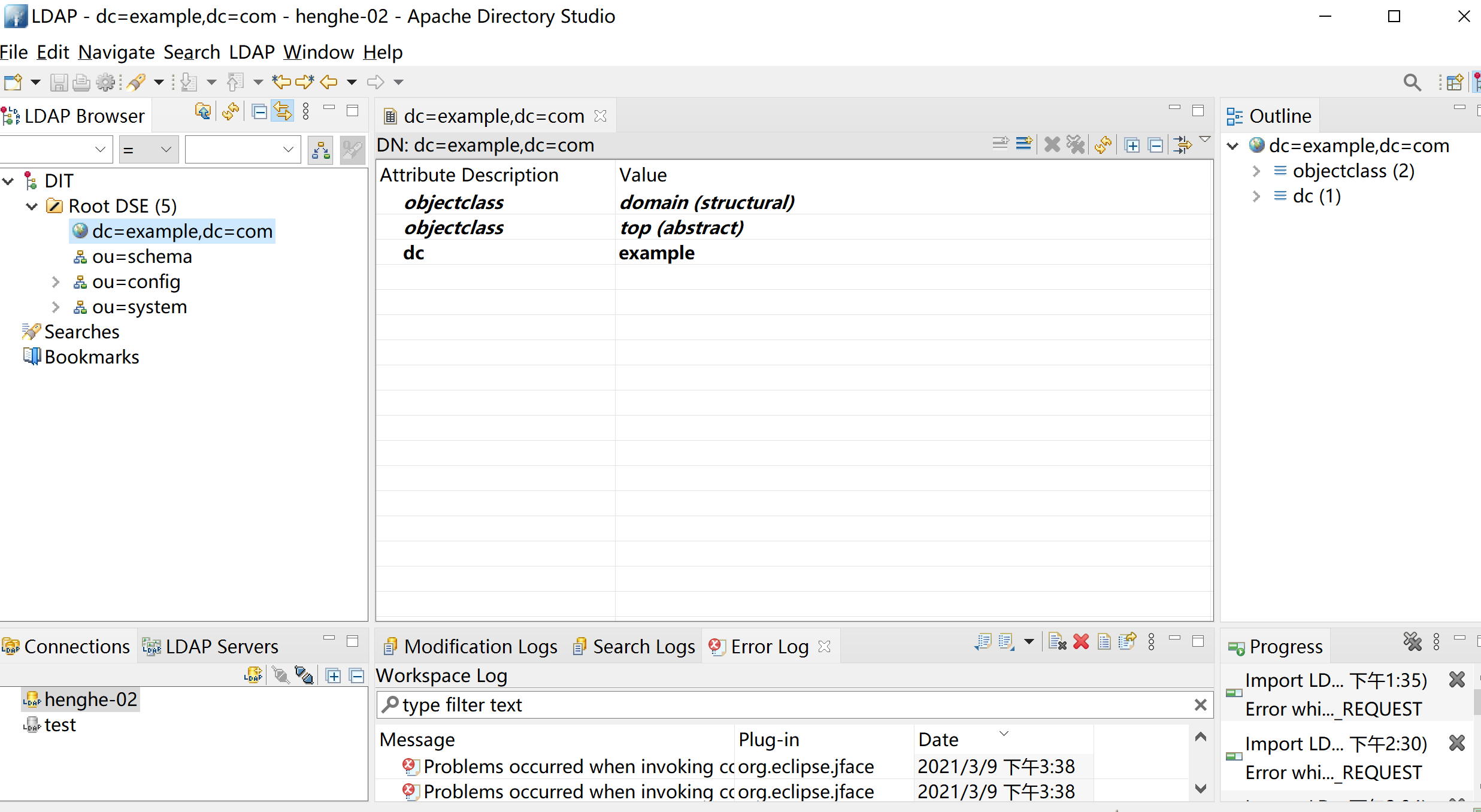Toggle the subtree quick search scope button
The width and height of the screenshot is (1481, 812).
[321, 150]
